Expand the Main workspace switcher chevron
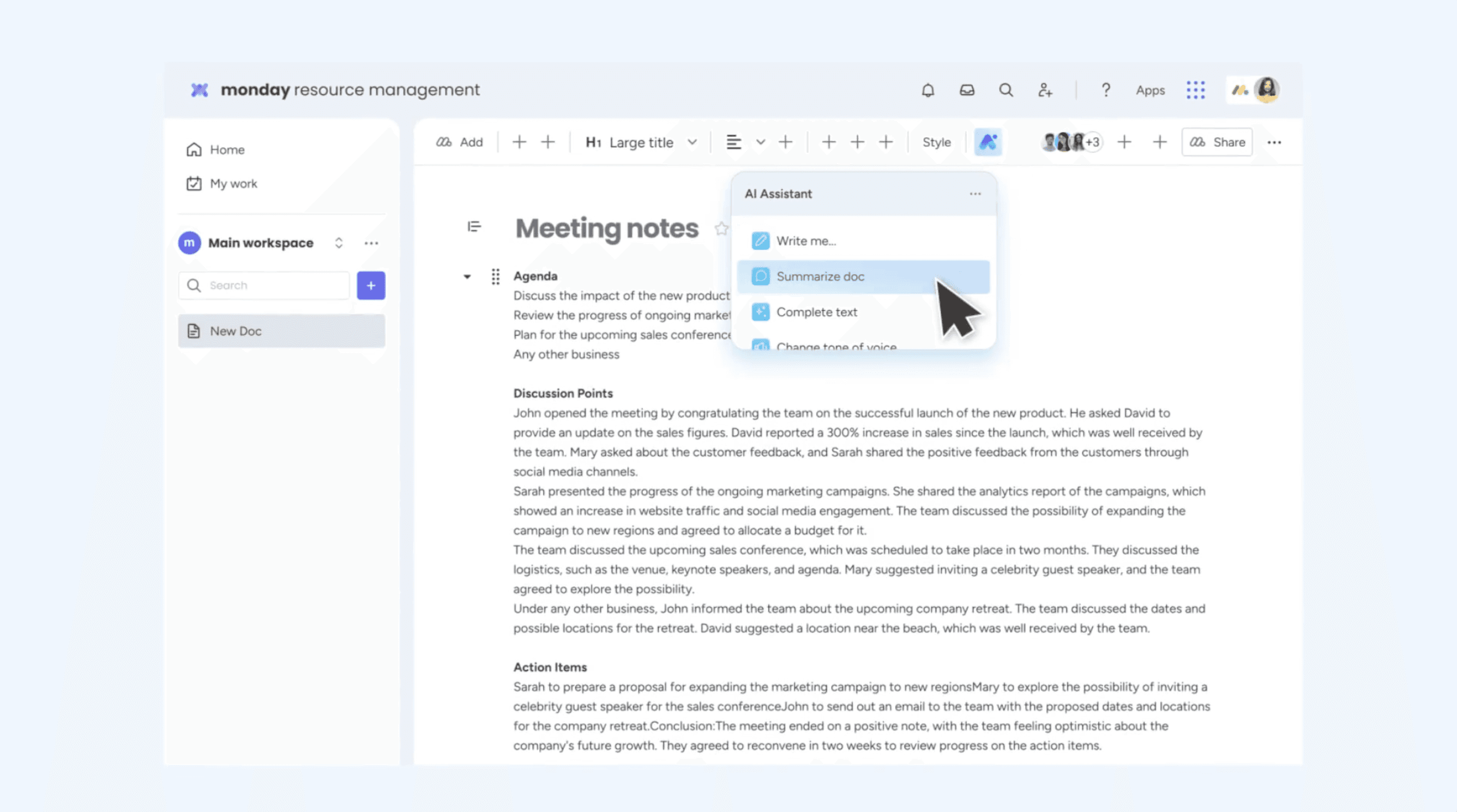 coord(339,243)
